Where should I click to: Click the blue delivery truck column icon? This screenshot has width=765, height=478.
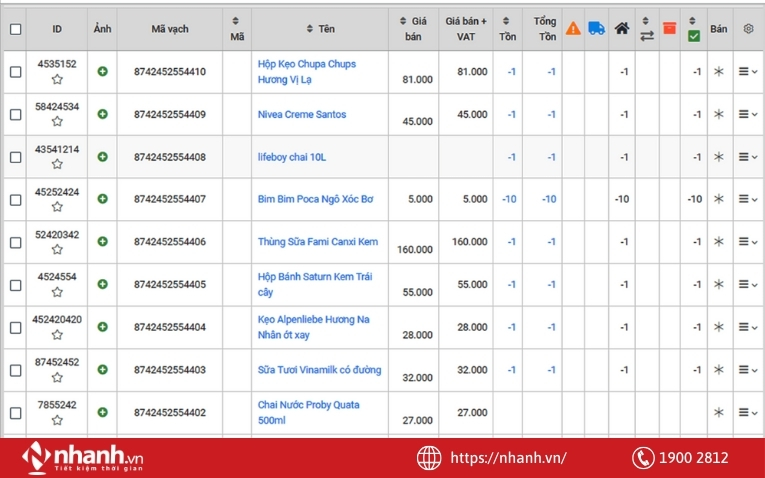597,29
